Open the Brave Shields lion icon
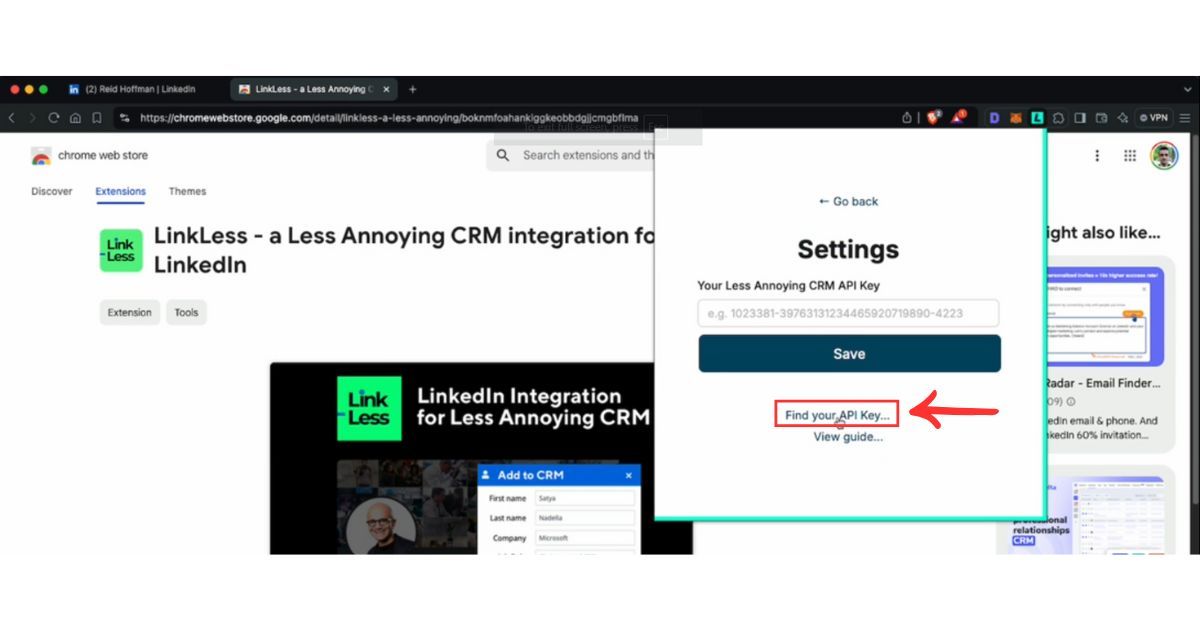This screenshot has width=1200, height=630. pyautogui.click(x=934, y=117)
